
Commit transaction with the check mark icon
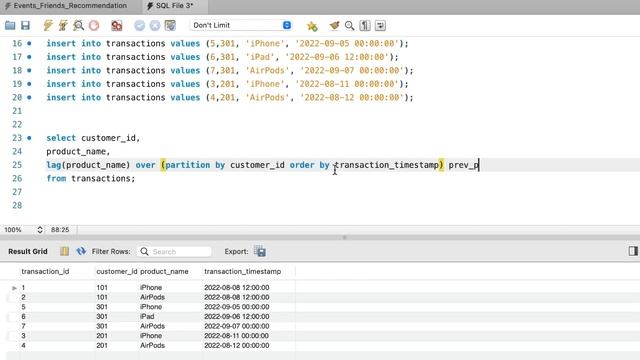pos(140,25)
